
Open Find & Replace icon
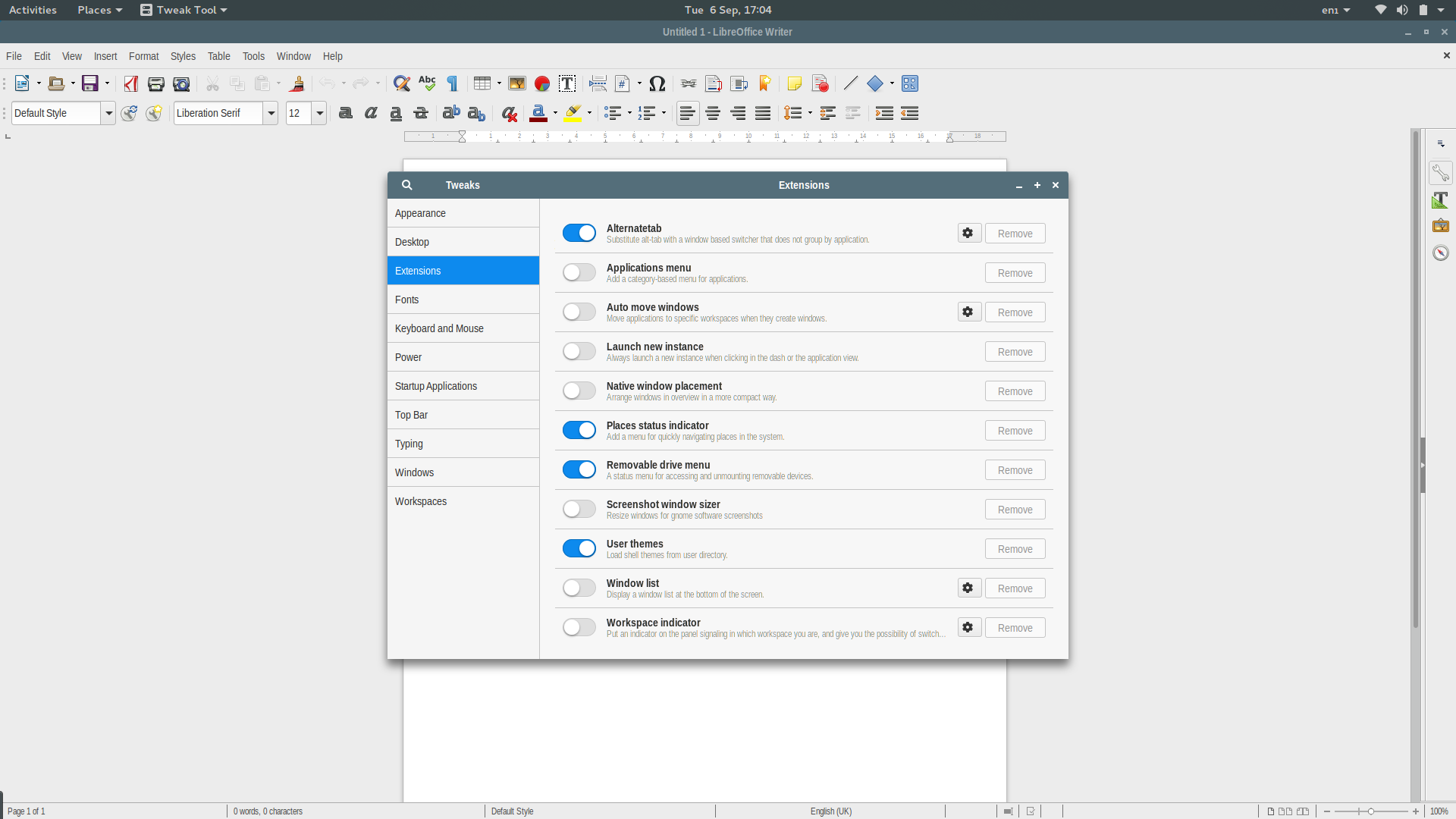point(402,83)
